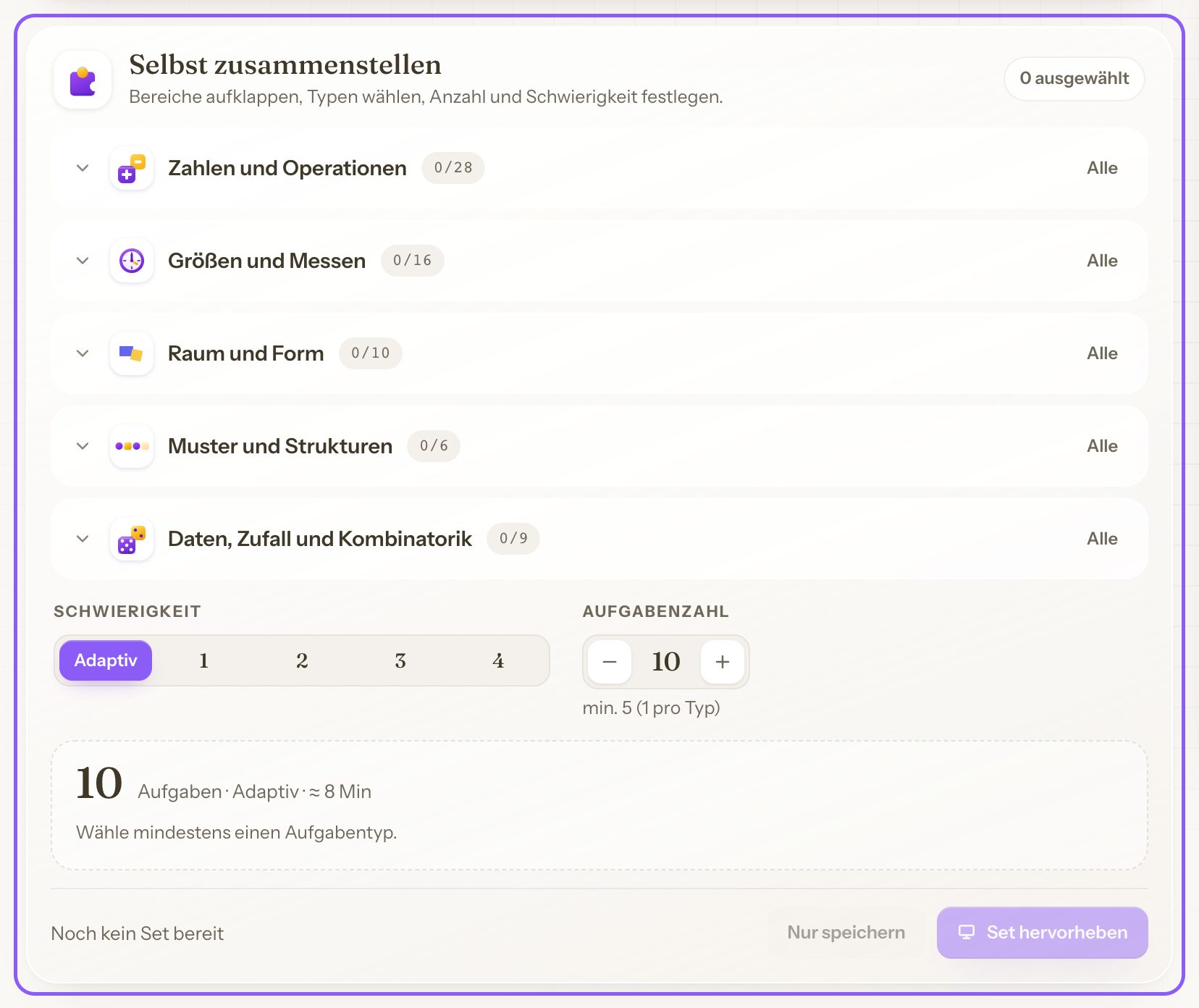This screenshot has width=1199, height=1008.
Task: Select Alle for Raum und Form
Action: 1102,353
